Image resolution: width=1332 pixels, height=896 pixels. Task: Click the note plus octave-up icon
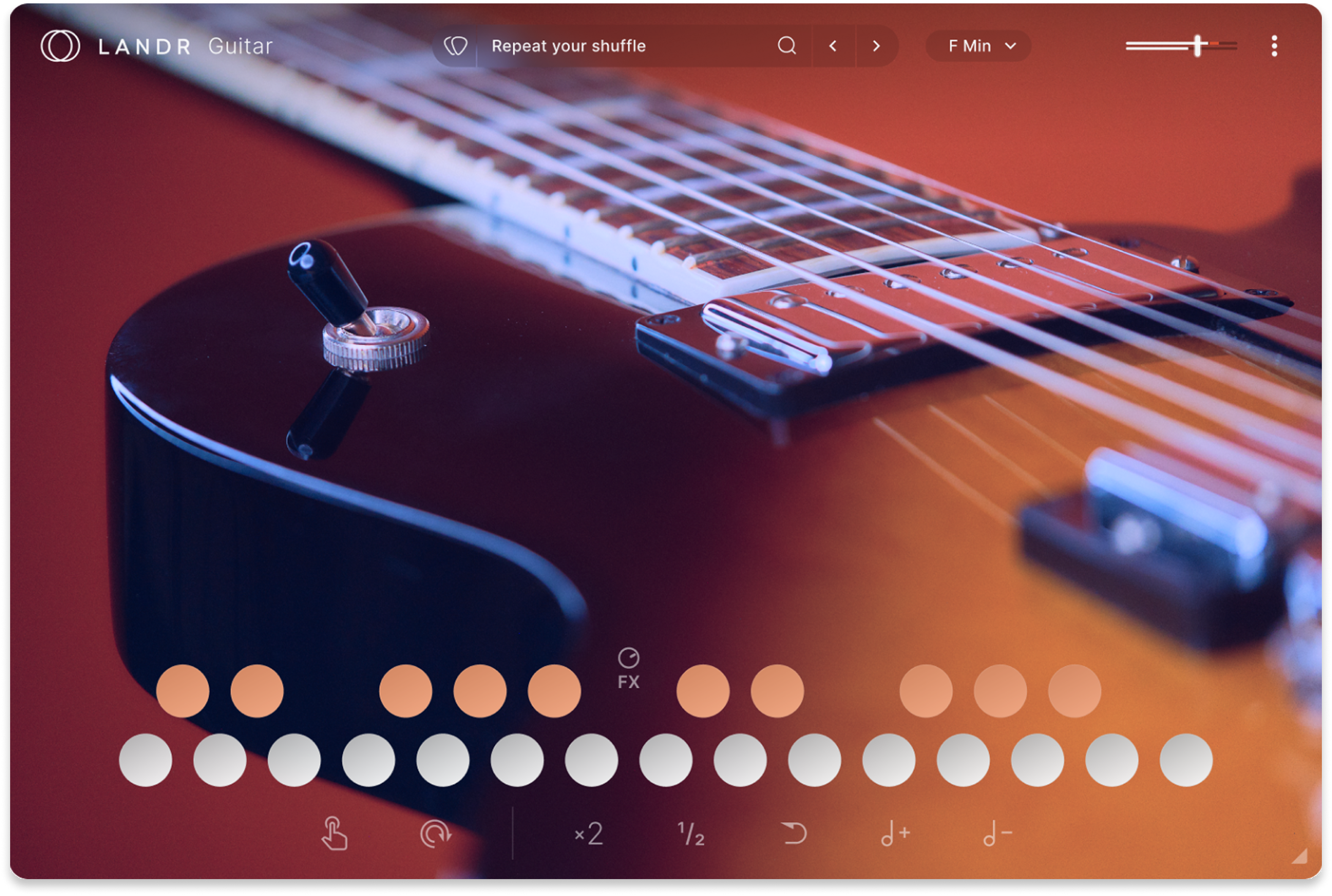tap(895, 834)
